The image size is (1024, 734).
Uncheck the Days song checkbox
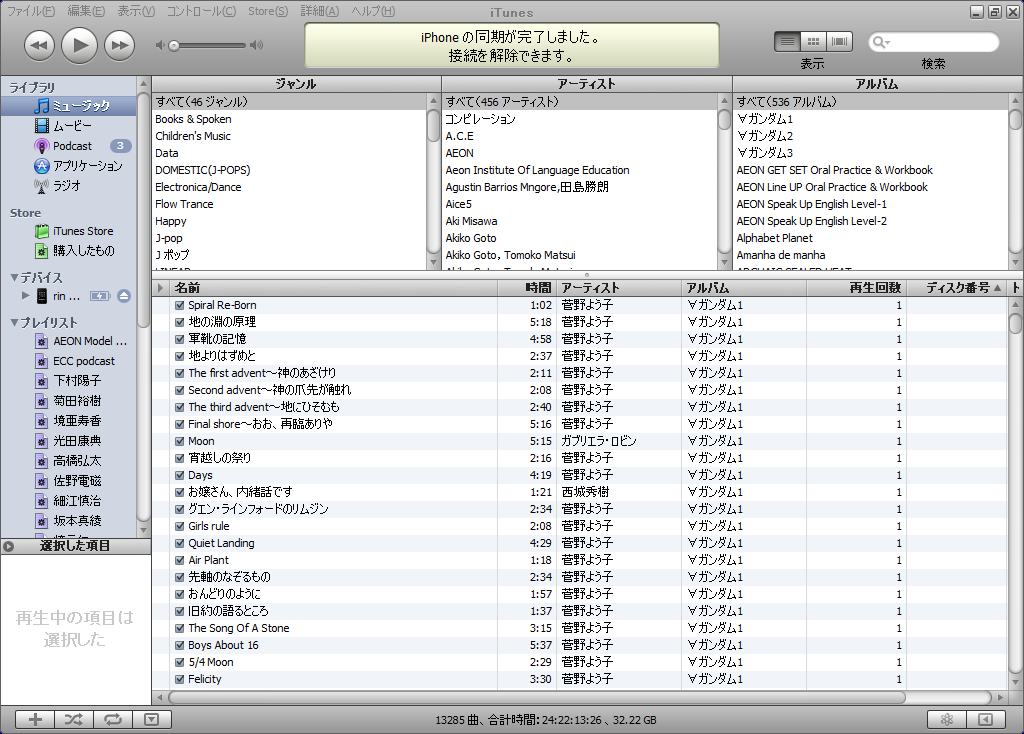pos(180,475)
